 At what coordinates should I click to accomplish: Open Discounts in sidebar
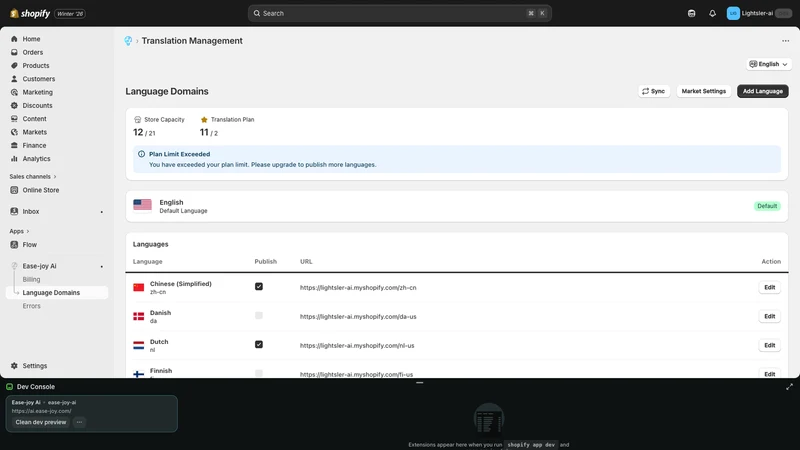point(37,105)
